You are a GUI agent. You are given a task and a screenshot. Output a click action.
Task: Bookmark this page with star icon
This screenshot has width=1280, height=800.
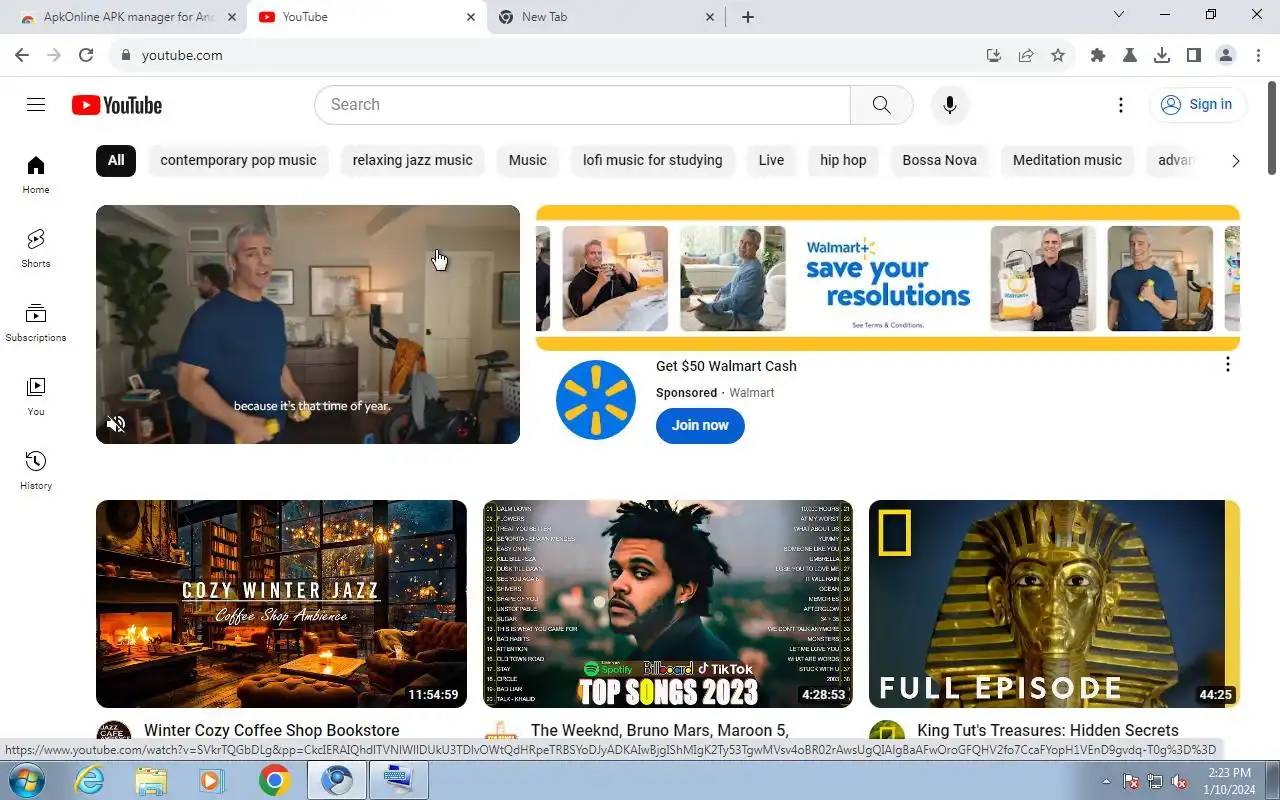(1058, 55)
